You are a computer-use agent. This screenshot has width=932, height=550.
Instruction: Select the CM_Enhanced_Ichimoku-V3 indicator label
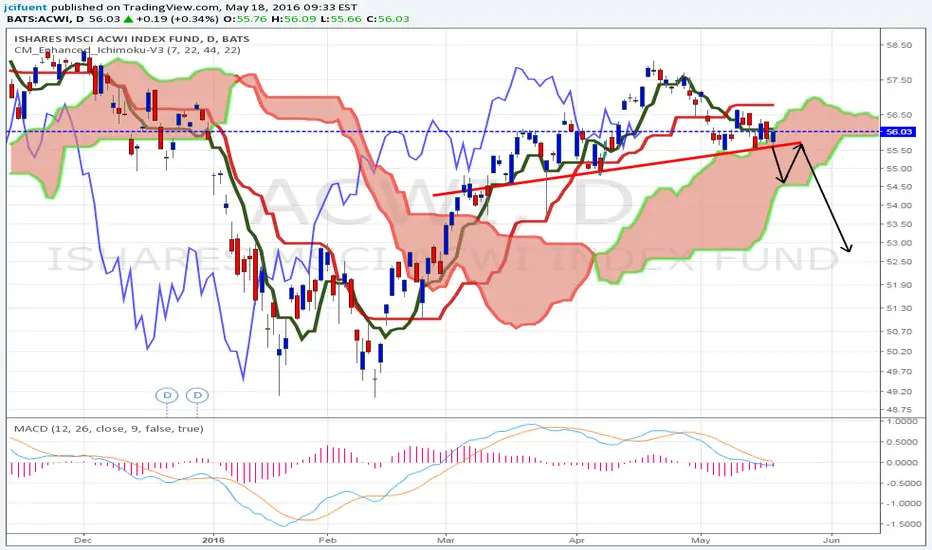(127, 51)
